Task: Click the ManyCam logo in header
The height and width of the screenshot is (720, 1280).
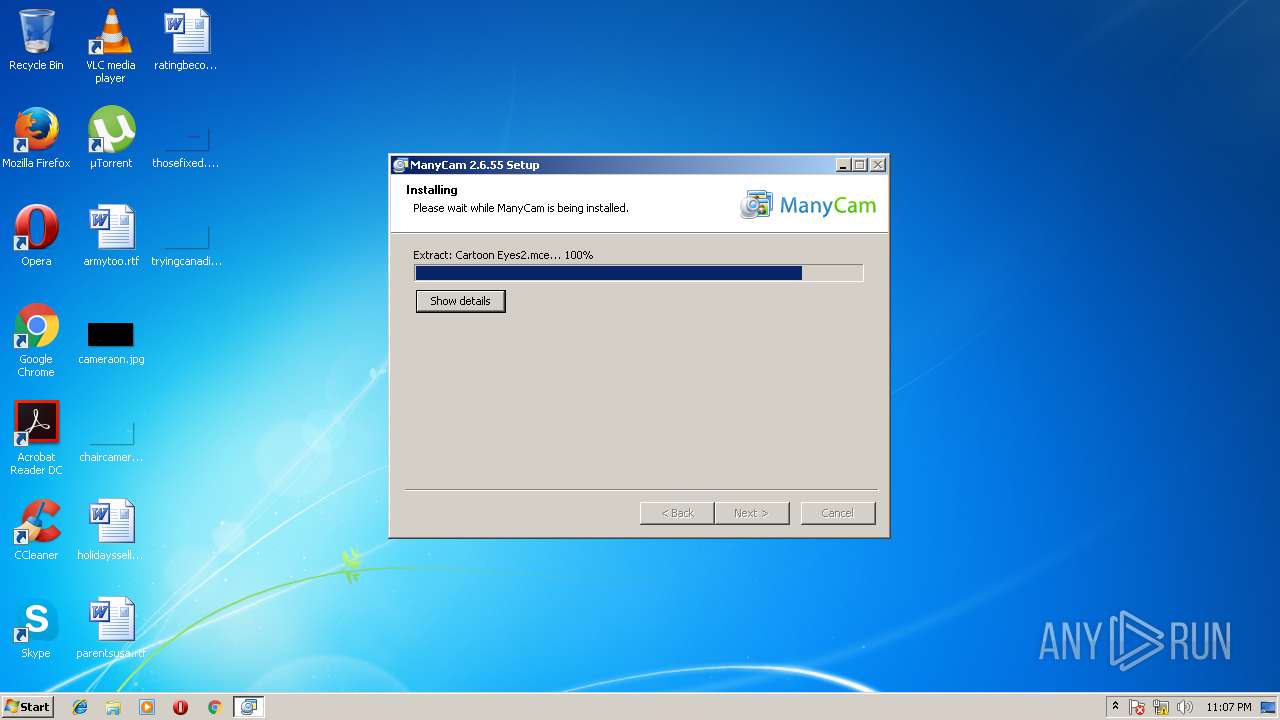Action: click(x=807, y=205)
